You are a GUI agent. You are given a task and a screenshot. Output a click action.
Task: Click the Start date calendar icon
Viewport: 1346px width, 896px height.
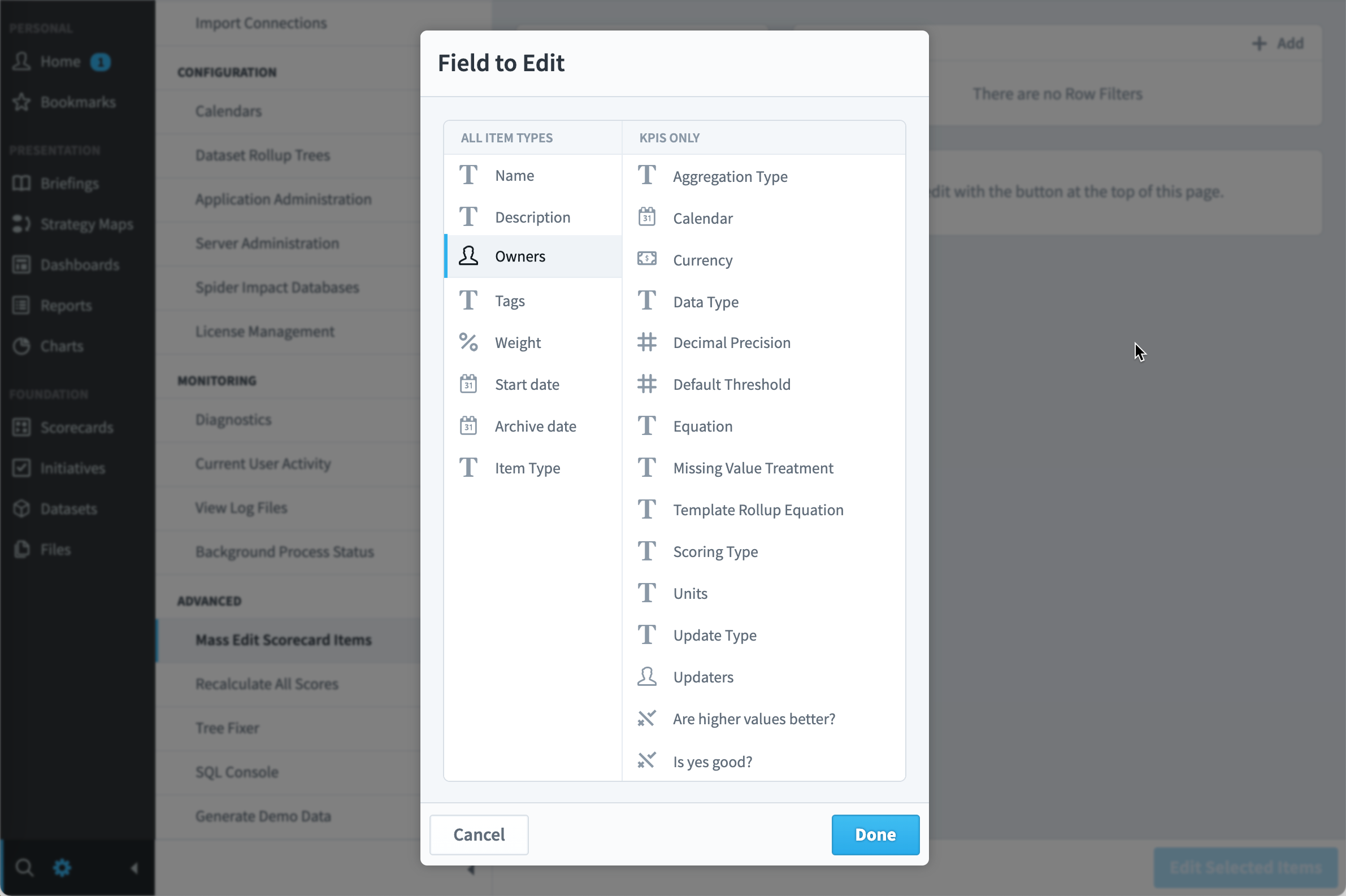[x=468, y=384]
